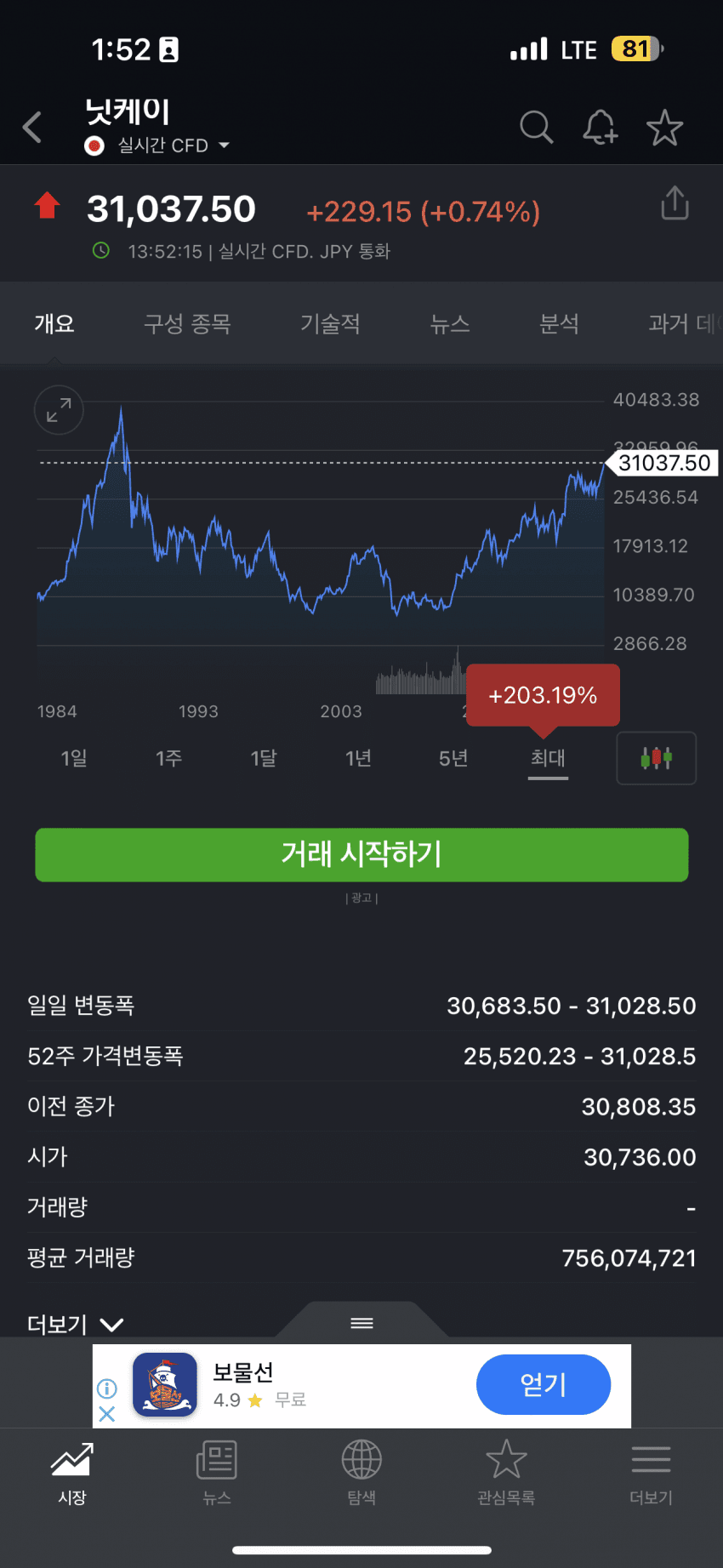
Task: Close the 보물선 ad banner
Action: pyautogui.click(x=107, y=1414)
